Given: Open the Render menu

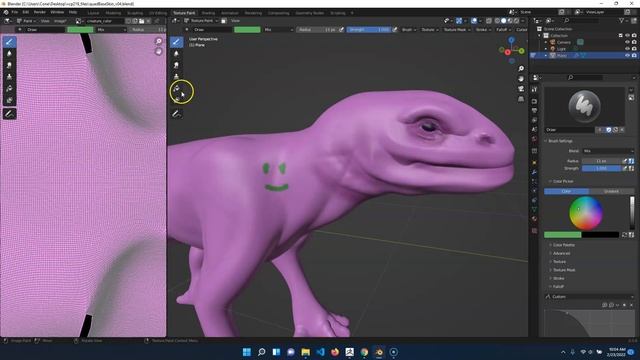Looking at the screenshot, I should (40, 12).
